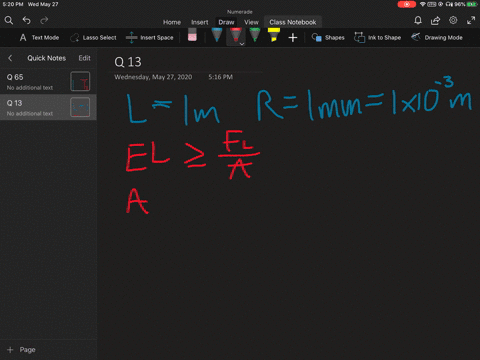
Task: Choose Insert Space tool
Action: (150, 38)
